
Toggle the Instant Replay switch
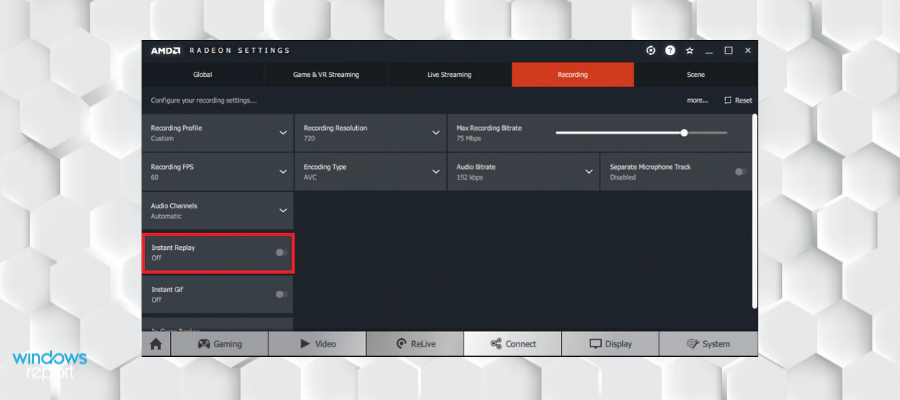[281, 253]
